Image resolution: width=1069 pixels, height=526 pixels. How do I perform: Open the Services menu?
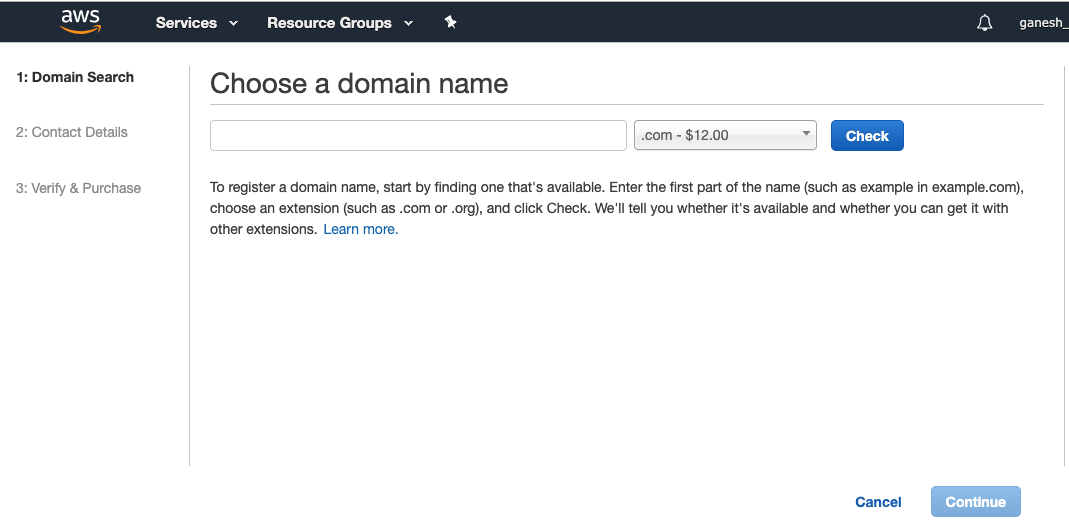(x=187, y=23)
